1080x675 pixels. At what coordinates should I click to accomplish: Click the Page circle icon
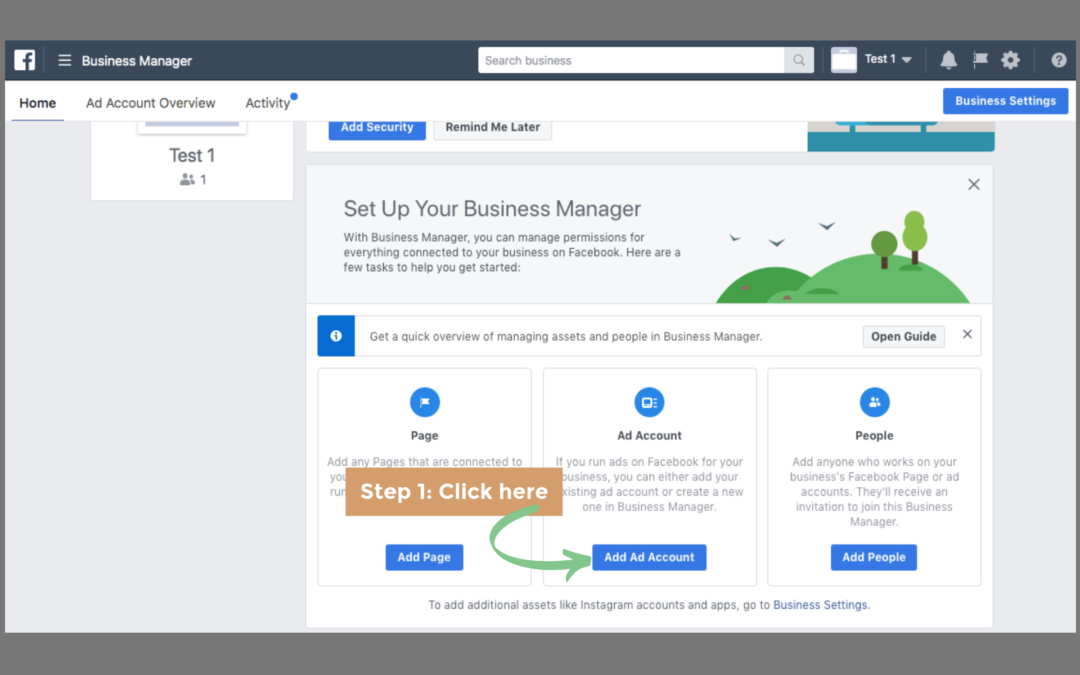424,402
